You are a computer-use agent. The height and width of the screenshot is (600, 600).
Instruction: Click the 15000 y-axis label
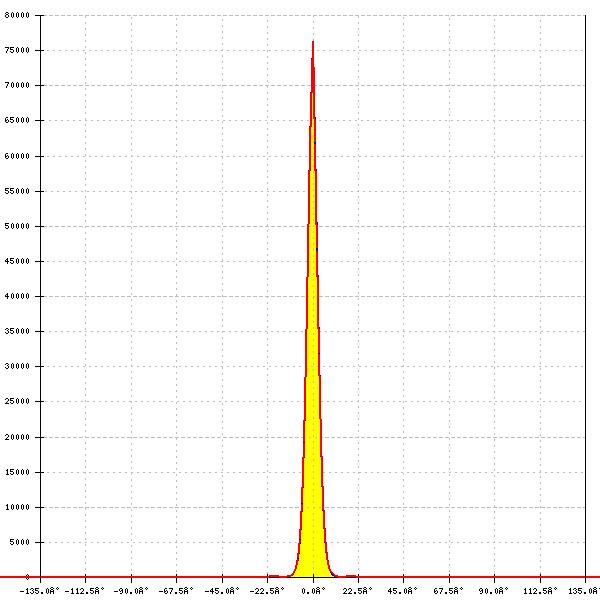17,472
